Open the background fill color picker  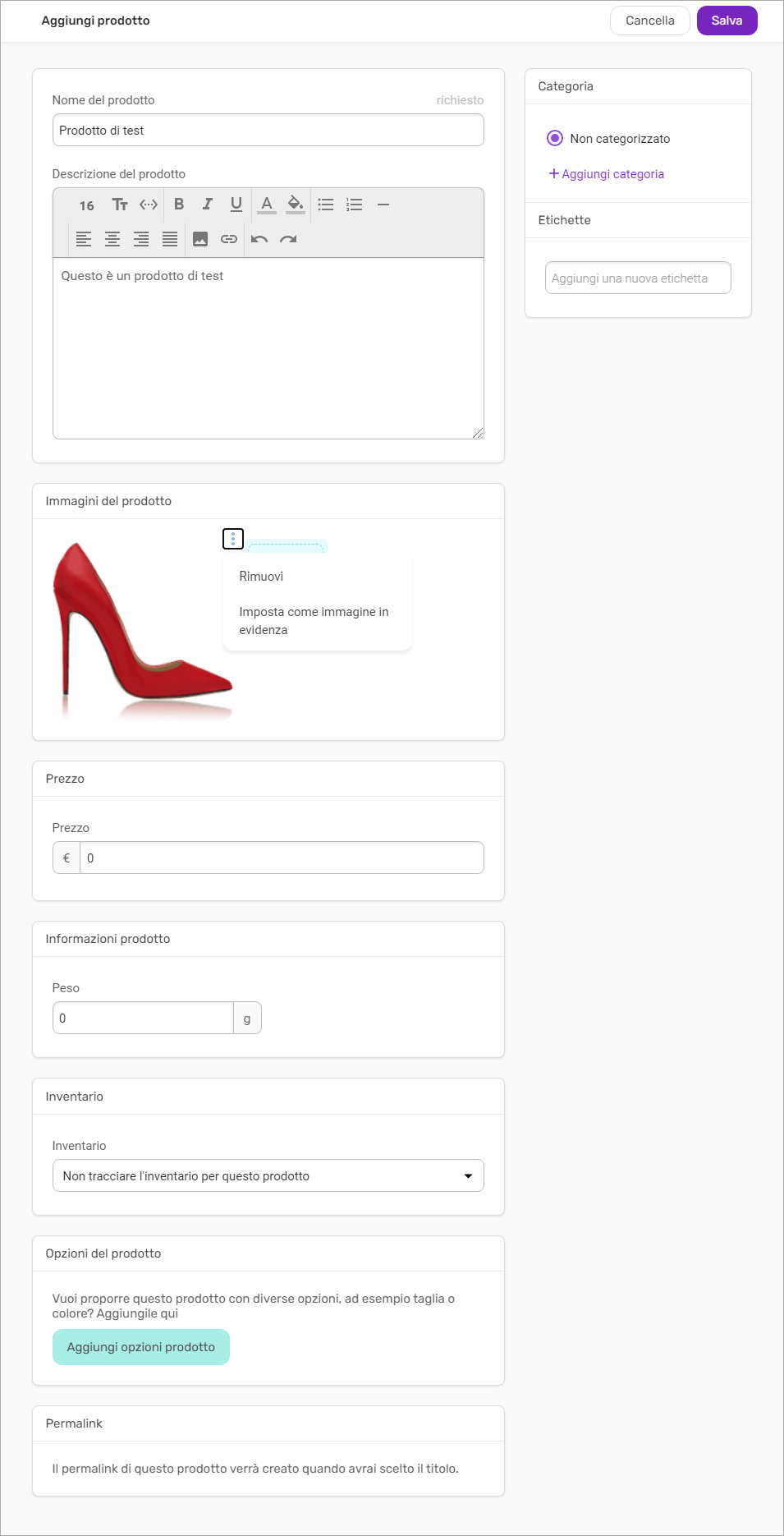tap(296, 205)
